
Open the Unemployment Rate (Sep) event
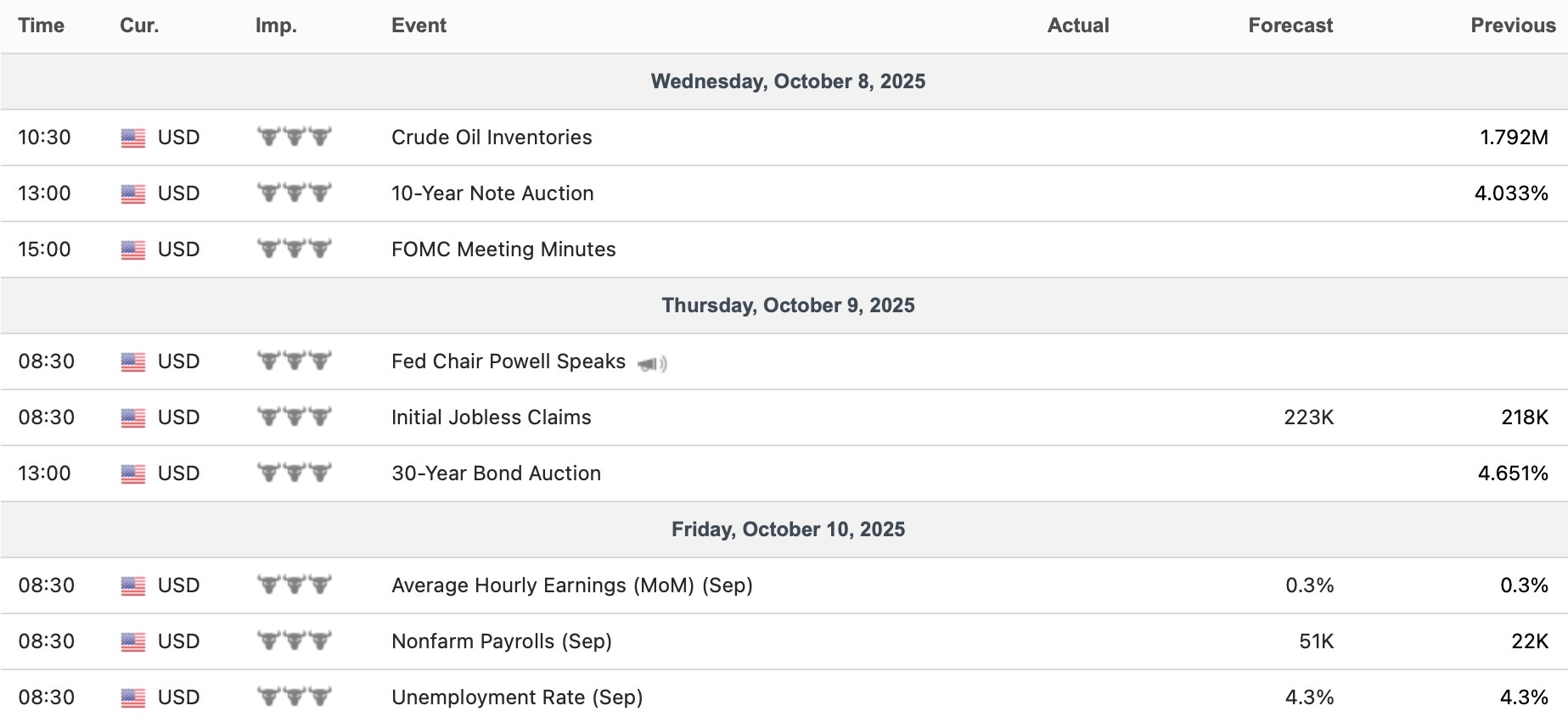tap(516, 697)
